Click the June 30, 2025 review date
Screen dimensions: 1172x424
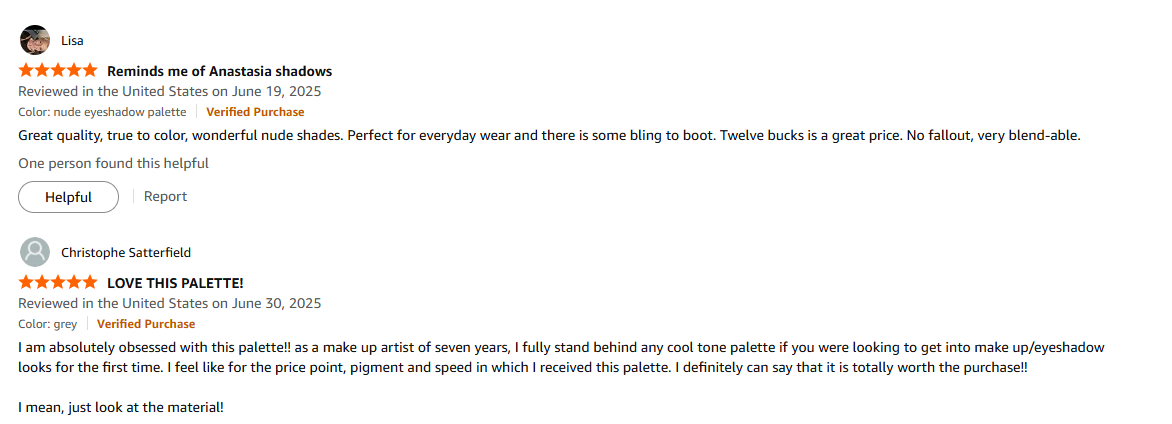[x=170, y=303]
